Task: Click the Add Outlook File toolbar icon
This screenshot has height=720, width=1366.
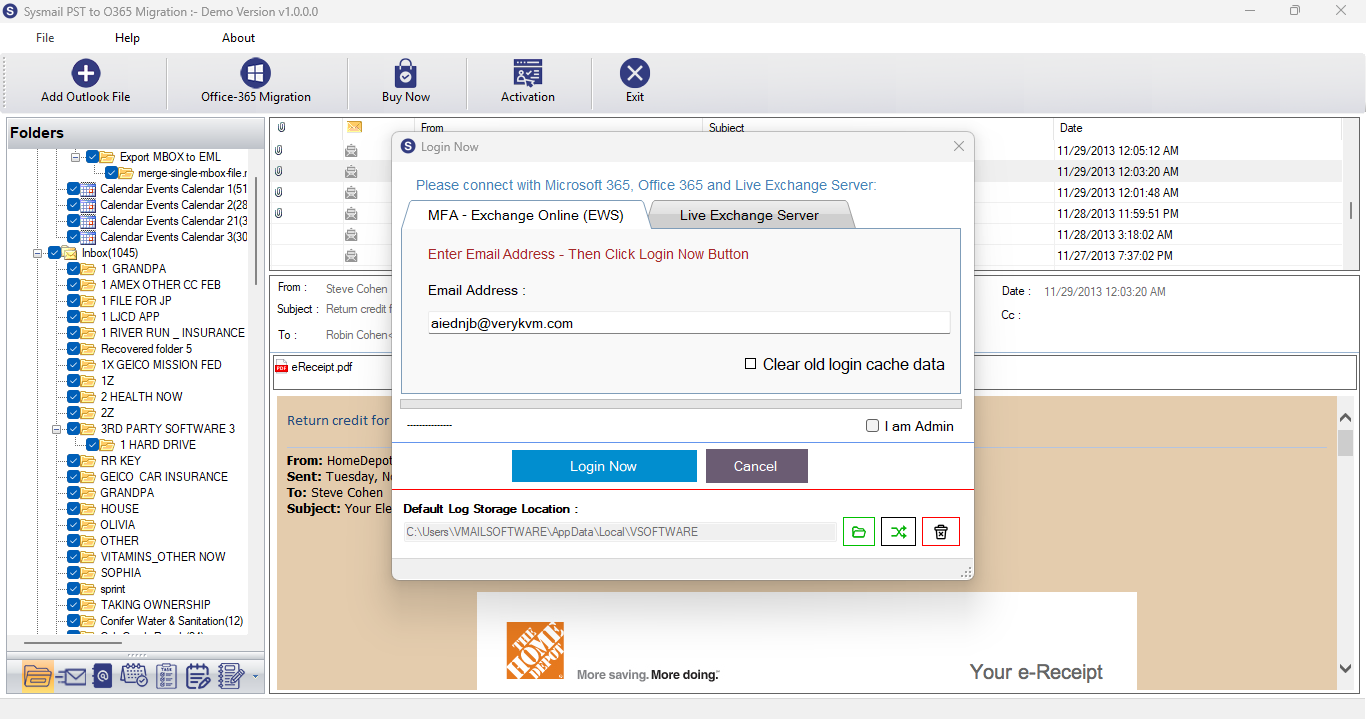Action: [86, 73]
